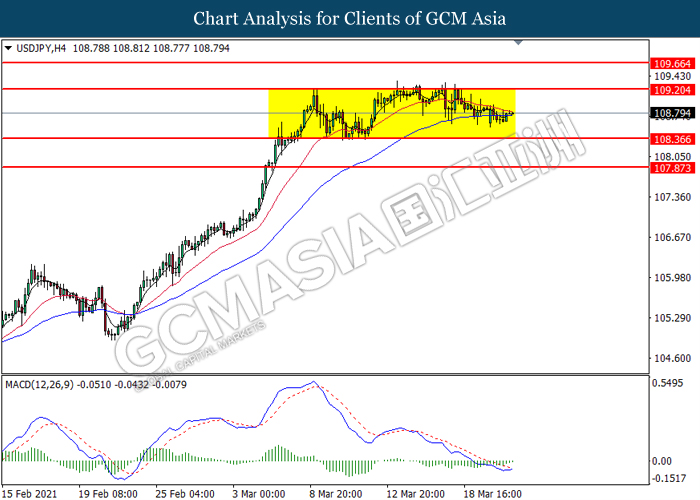Viewport: 700px width, 500px height.
Task: Click the 109.430 price scale value
Action: pyautogui.click(x=672, y=76)
